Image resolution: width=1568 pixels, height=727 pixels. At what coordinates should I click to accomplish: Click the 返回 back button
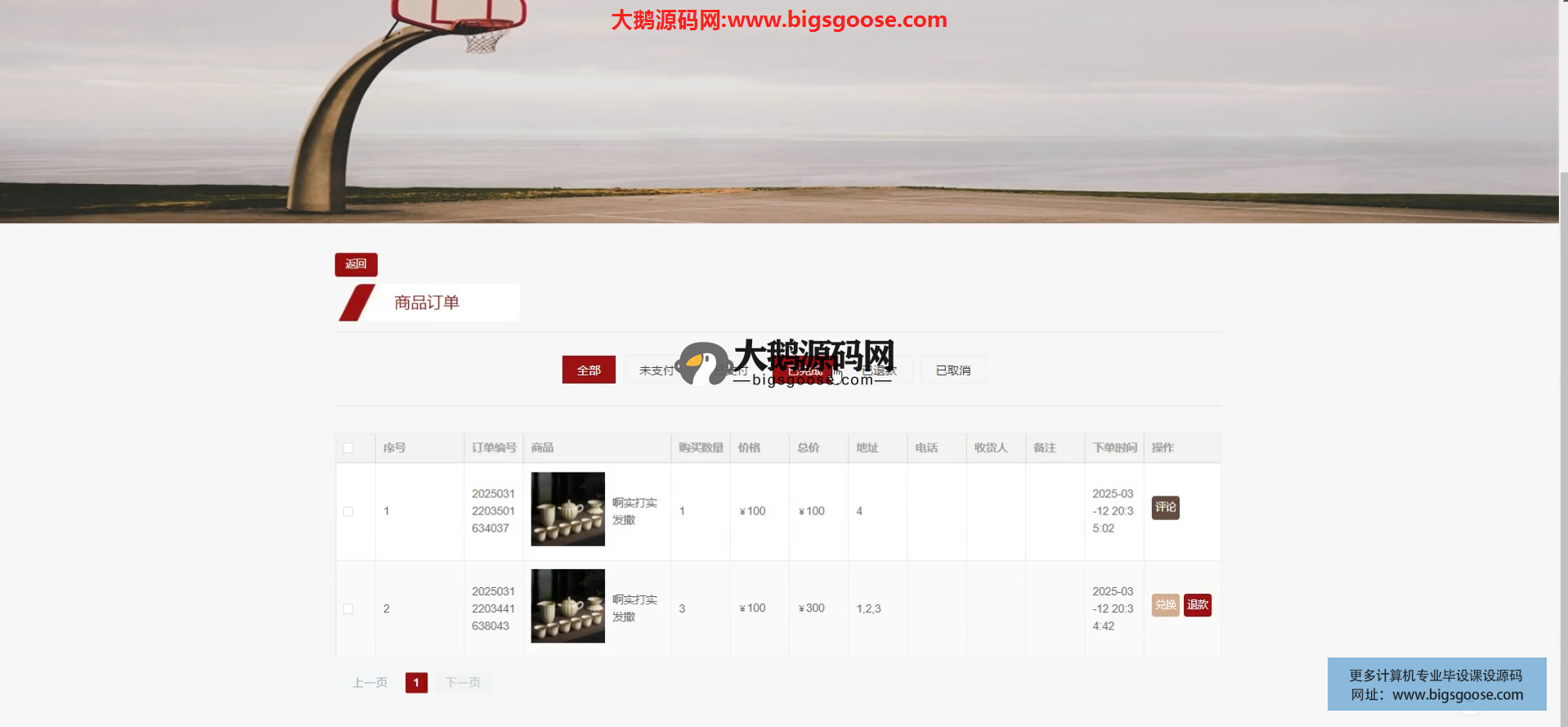[356, 264]
